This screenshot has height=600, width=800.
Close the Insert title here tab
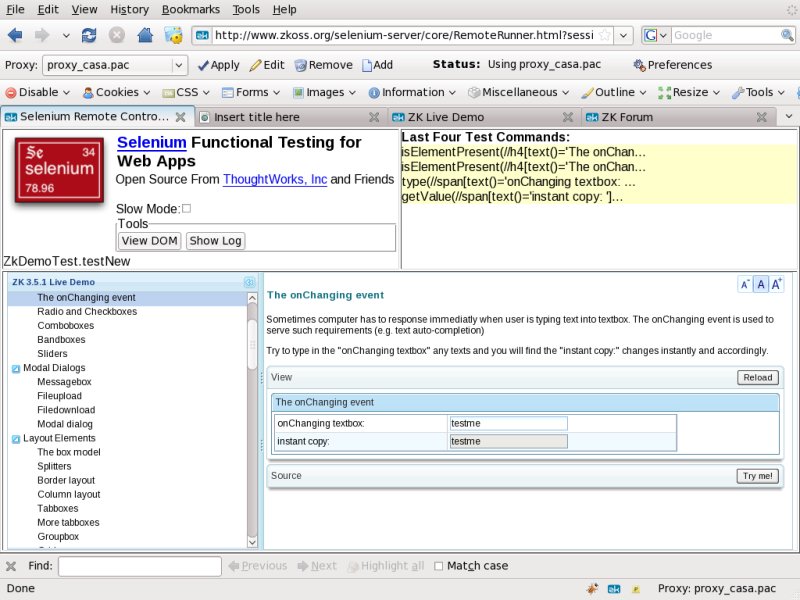374,117
